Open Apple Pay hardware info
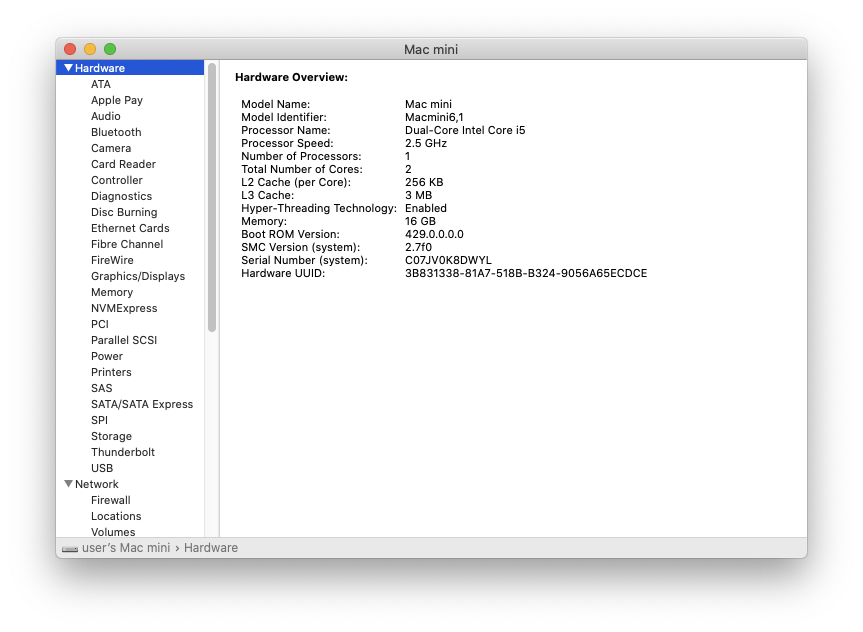This screenshot has height=632, width=863. point(117,100)
